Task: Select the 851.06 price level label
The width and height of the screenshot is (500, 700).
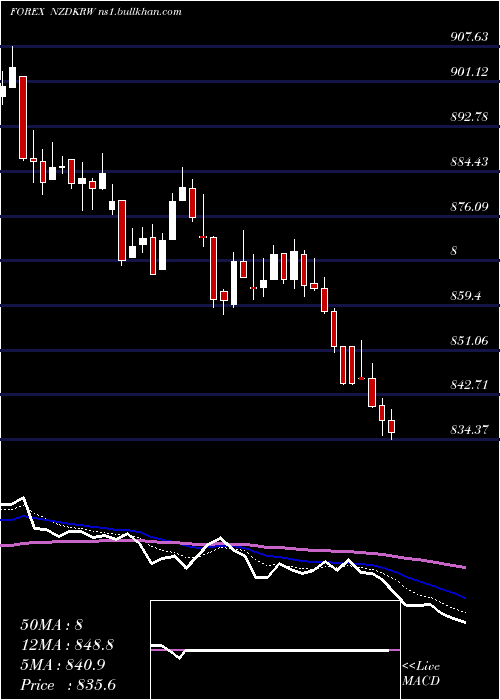Action: [469, 341]
